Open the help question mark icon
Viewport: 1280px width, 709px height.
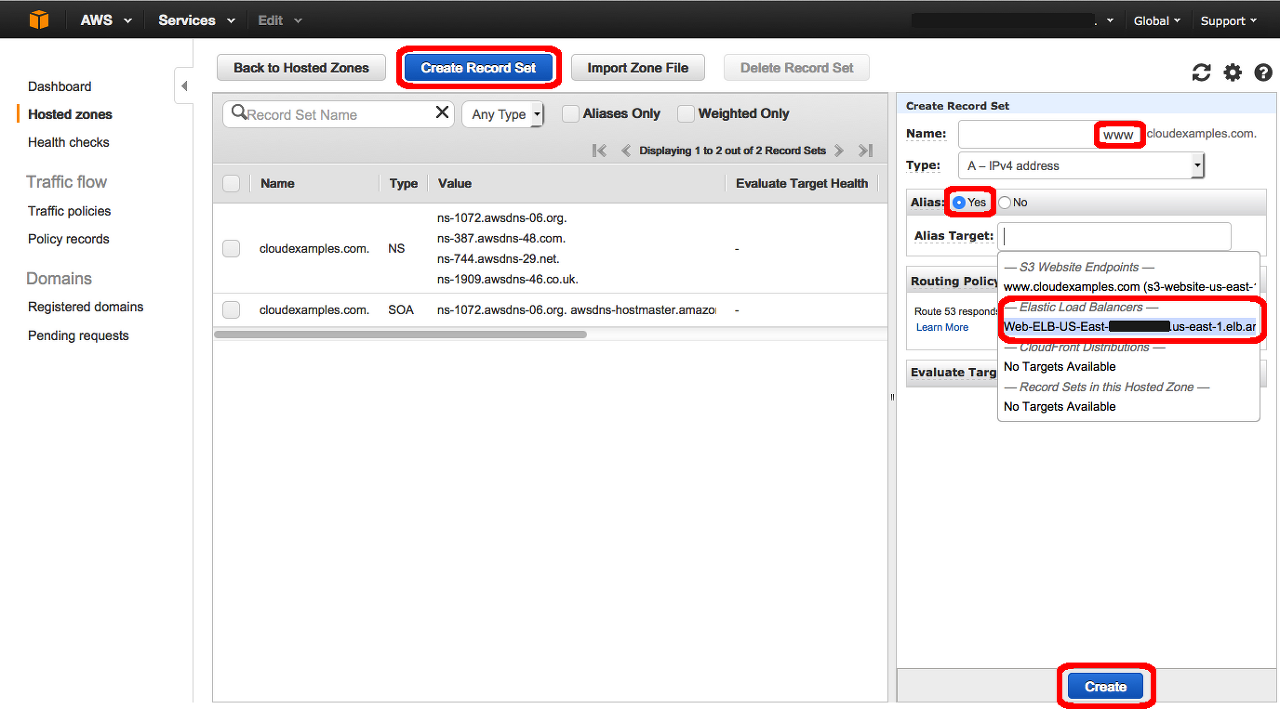click(x=1263, y=72)
